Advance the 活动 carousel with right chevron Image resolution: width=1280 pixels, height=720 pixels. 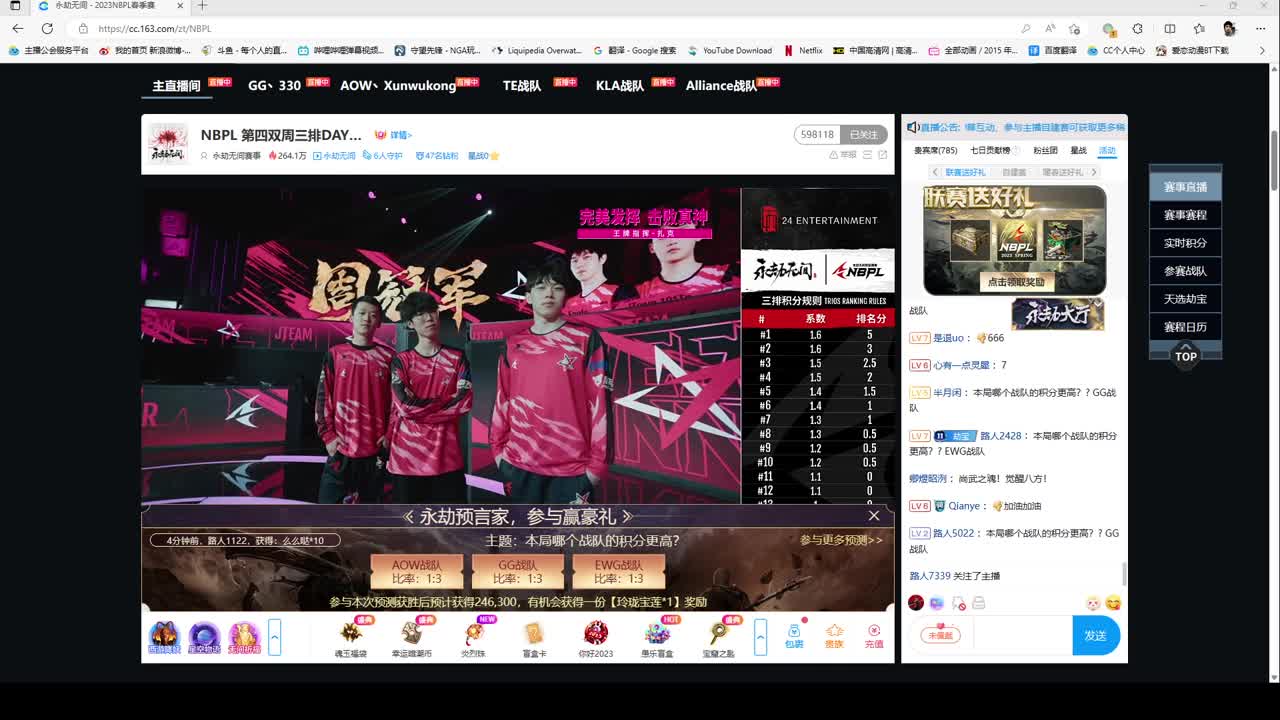click(1095, 170)
